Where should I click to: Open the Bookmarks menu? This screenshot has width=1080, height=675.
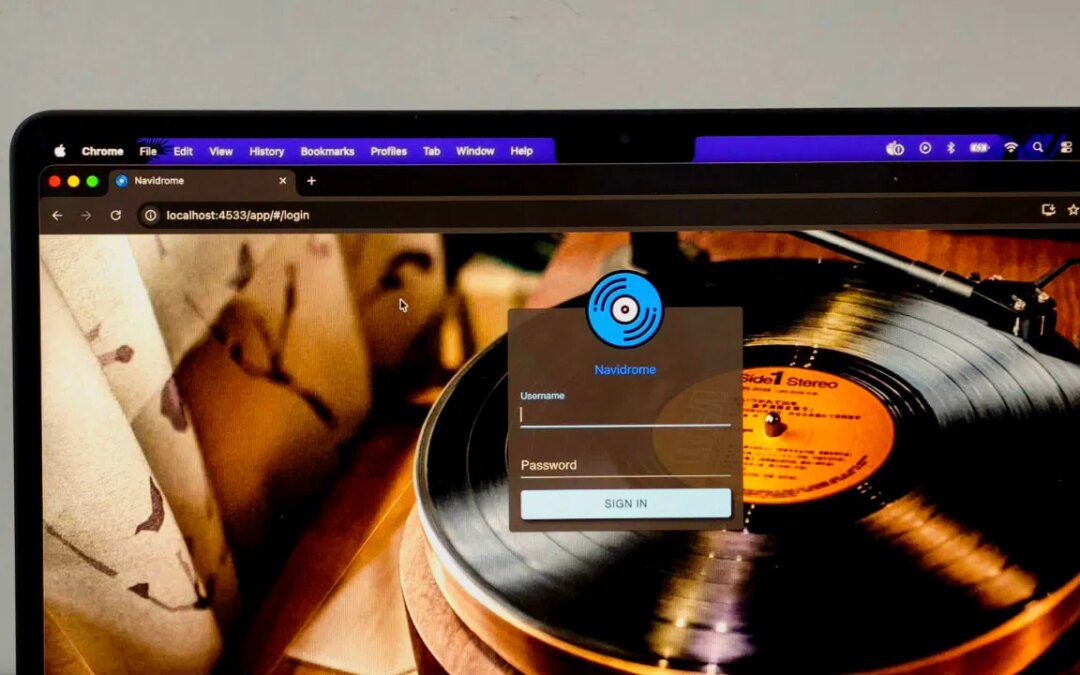(x=327, y=151)
